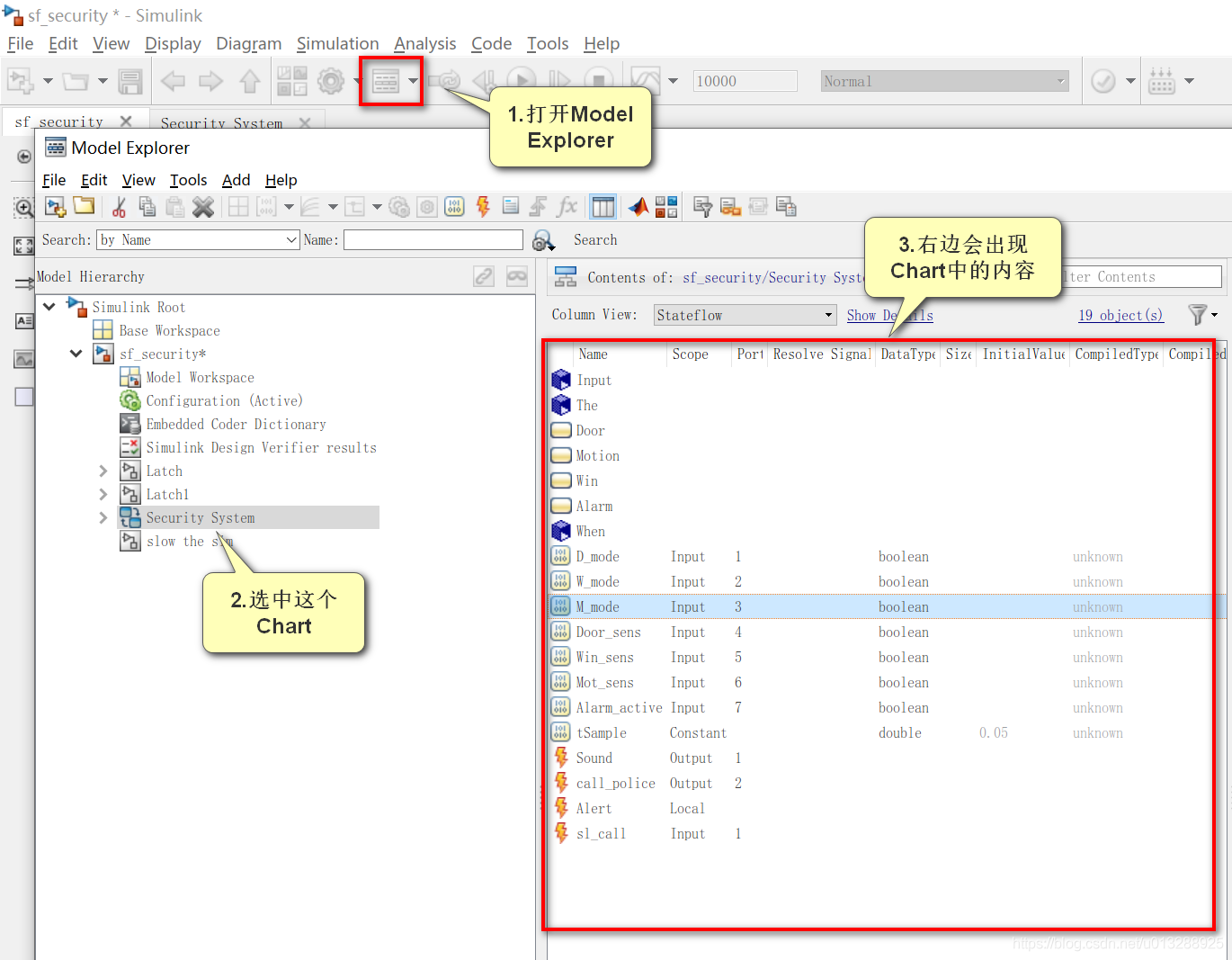This screenshot has height=960, width=1232.
Task: Add Stateflow Data in Model Explorer
Action: pos(455,207)
